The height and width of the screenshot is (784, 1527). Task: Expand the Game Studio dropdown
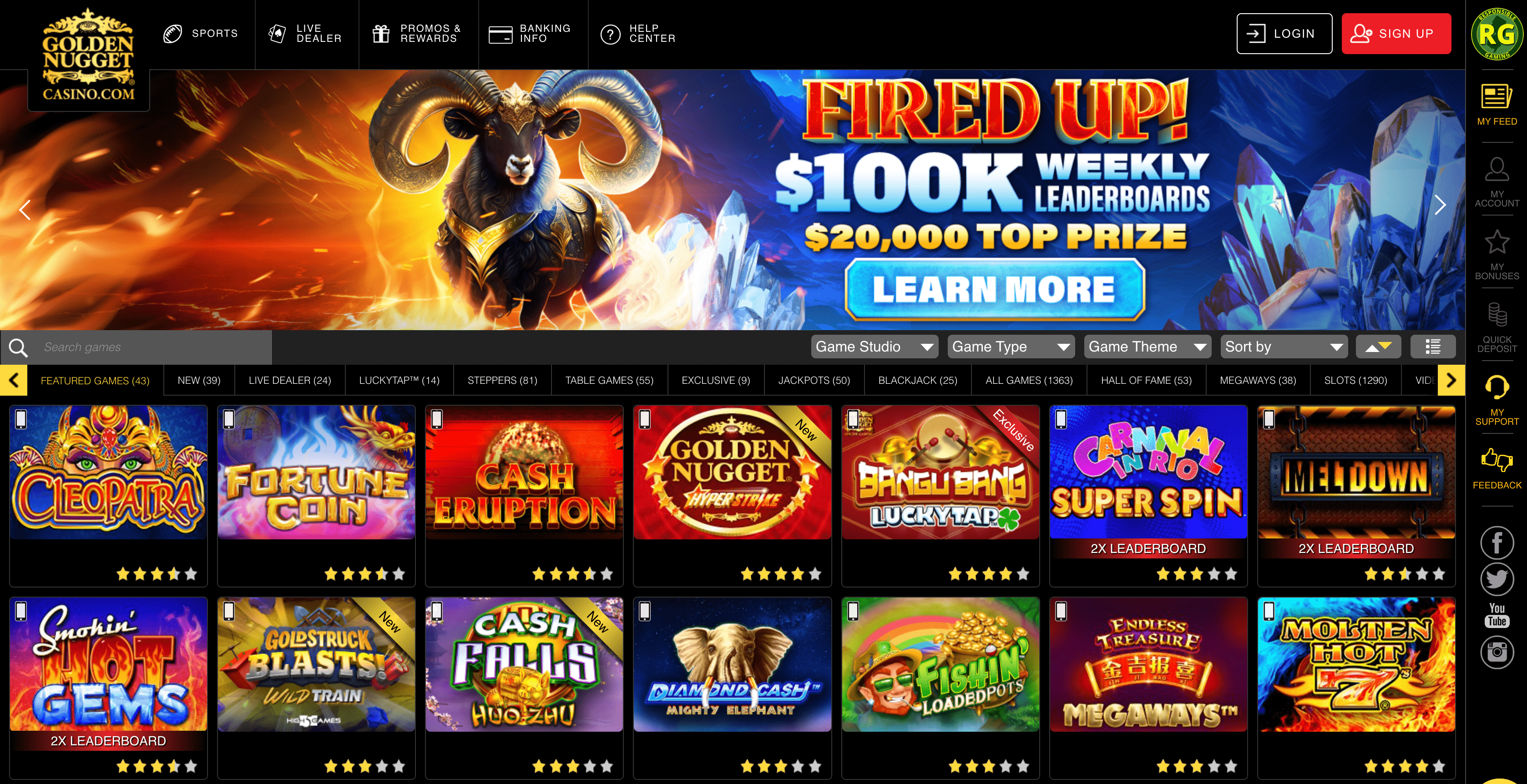[875, 347]
